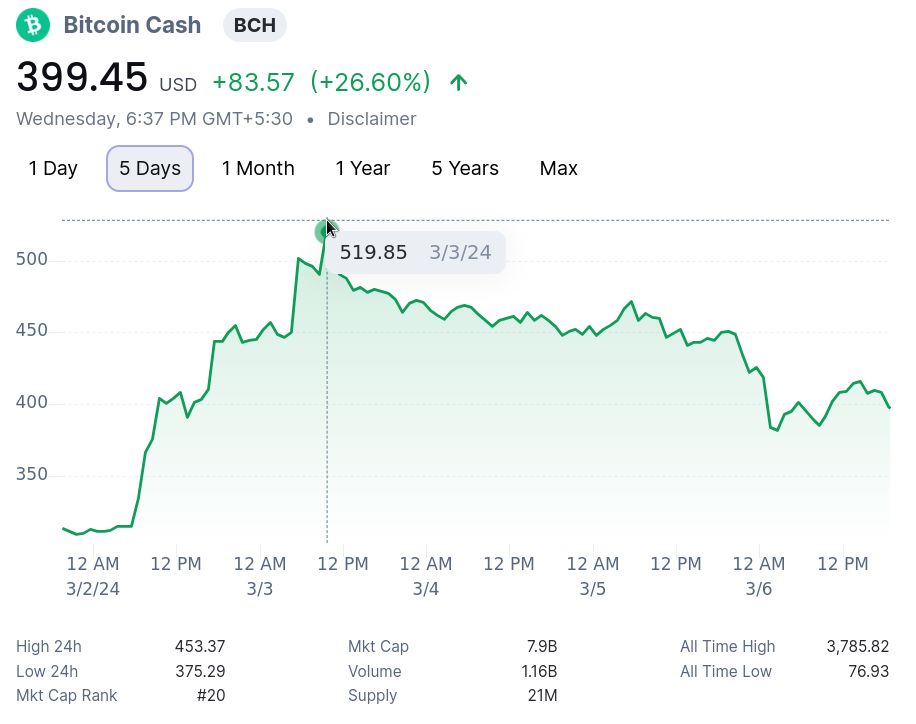Click the 3/2/24 date axis label
The height and width of the screenshot is (724, 916).
pyautogui.click(x=93, y=588)
